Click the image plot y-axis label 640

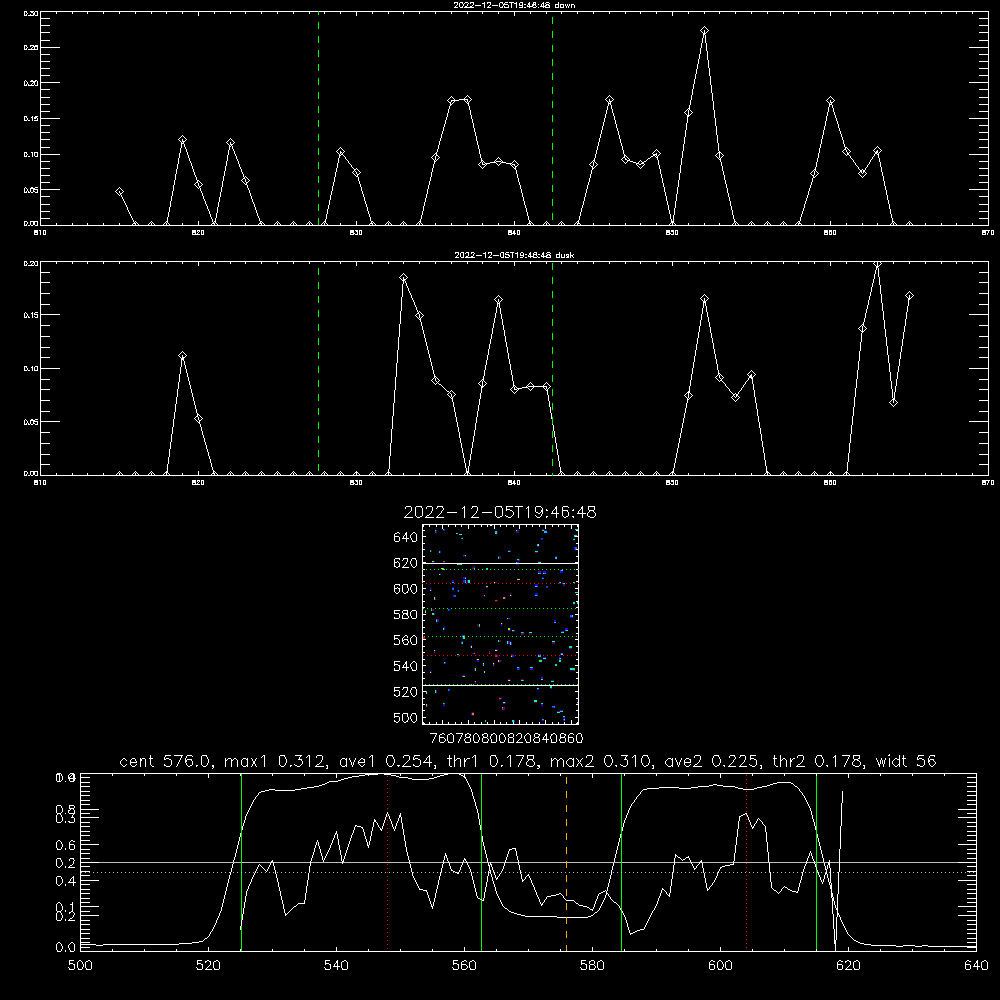click(406, 538)
